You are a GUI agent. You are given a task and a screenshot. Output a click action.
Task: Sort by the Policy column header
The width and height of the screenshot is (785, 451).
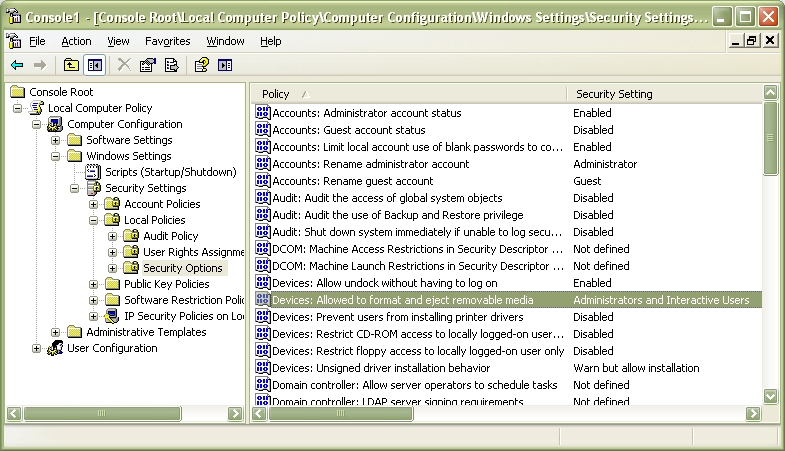409,94
